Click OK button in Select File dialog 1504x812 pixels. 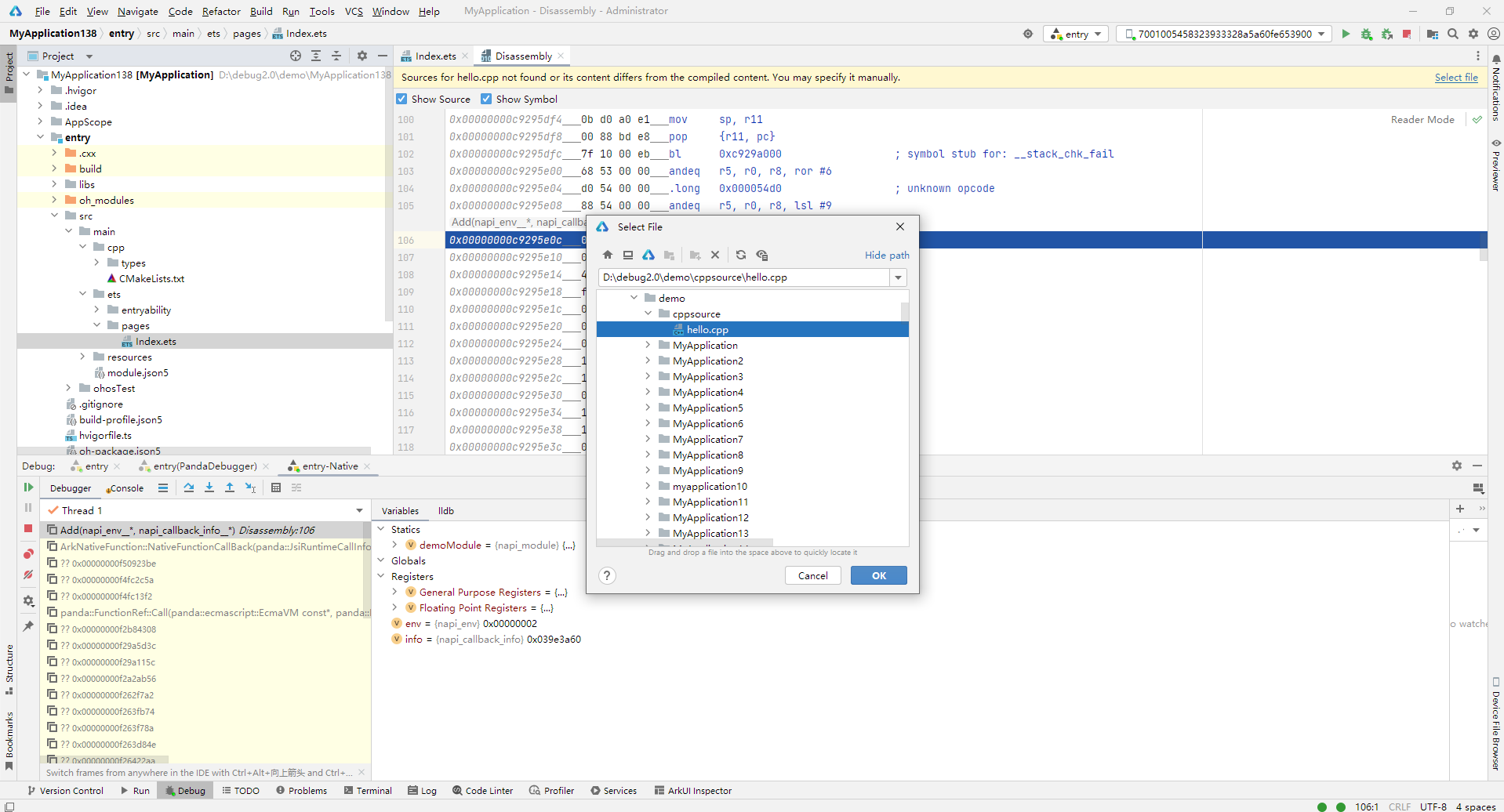pos(878,575)
